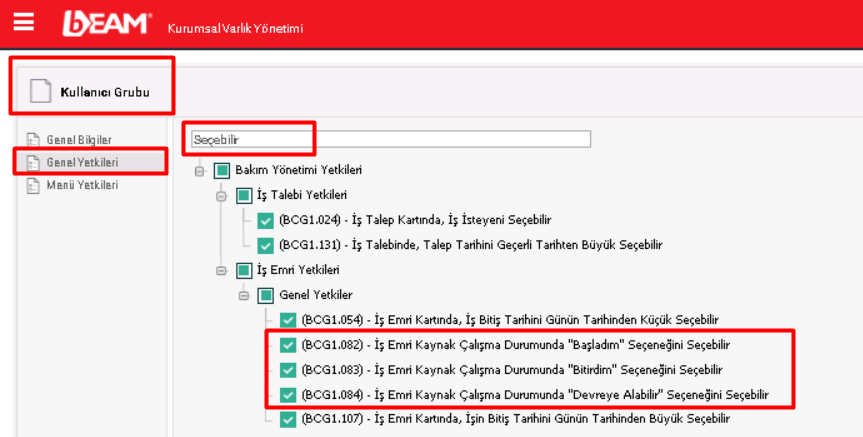Click the Seçebilir search field

(391, 139)
